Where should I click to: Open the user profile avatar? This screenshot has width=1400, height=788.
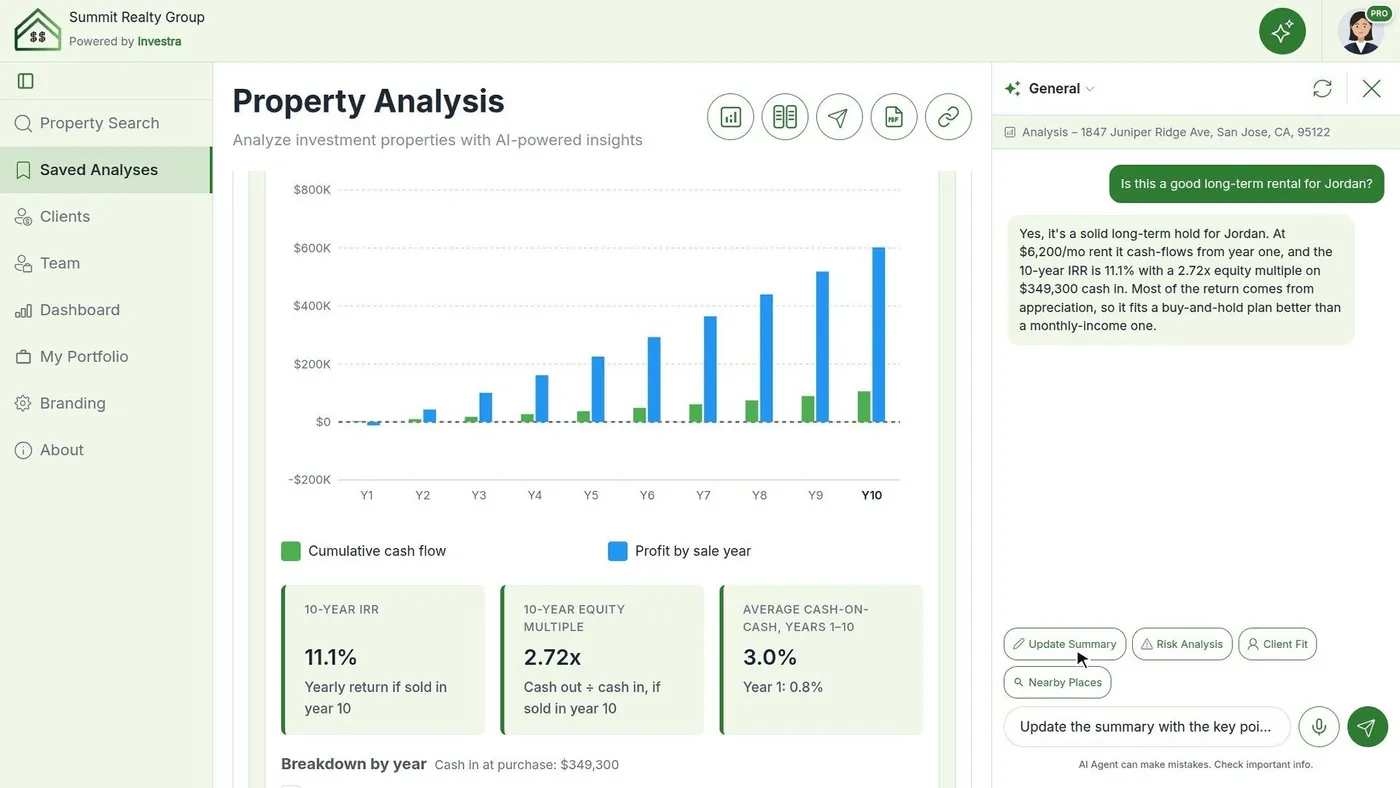(x=1361, y=31)
